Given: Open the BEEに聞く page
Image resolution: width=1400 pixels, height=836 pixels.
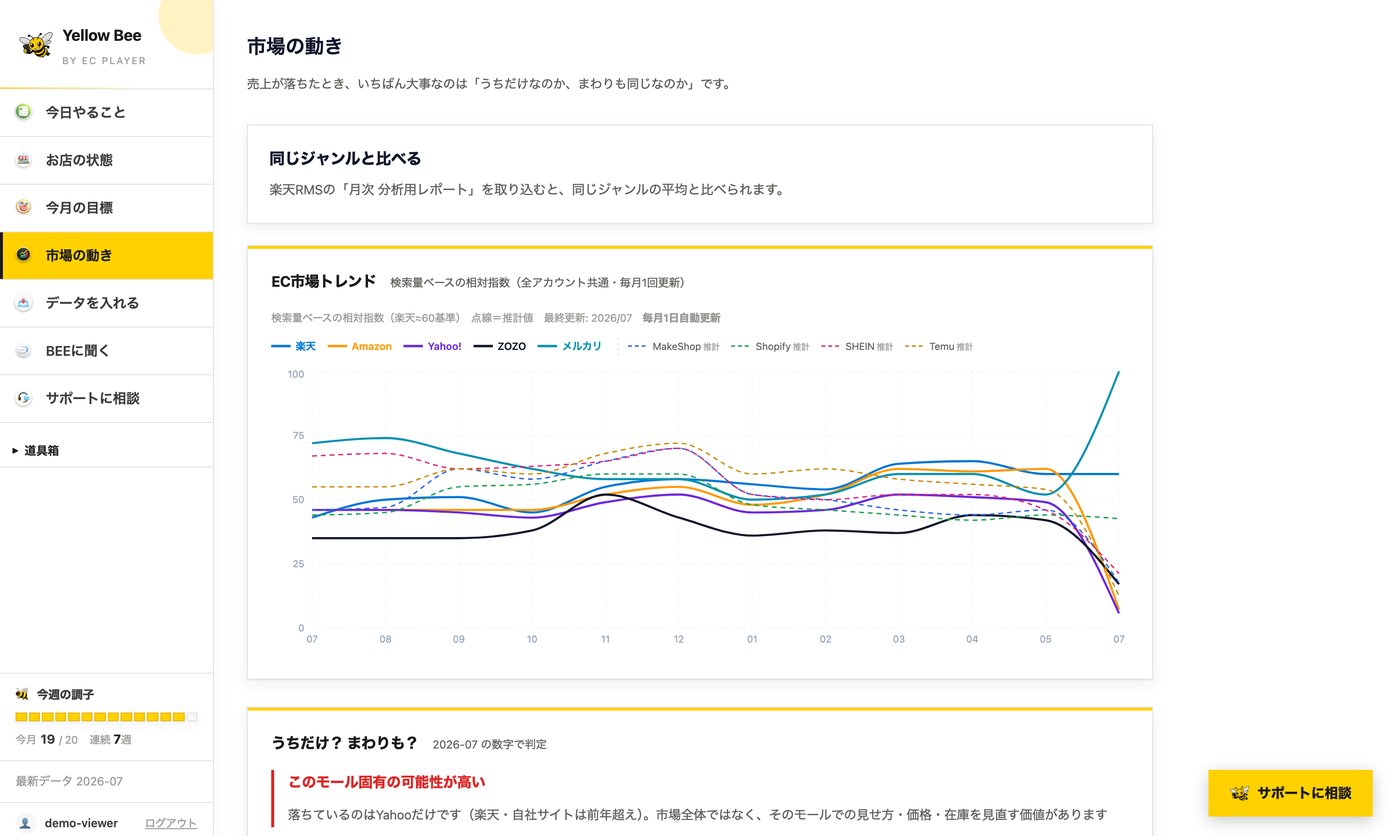Looking at the screenshot, I should pos(106,351).
